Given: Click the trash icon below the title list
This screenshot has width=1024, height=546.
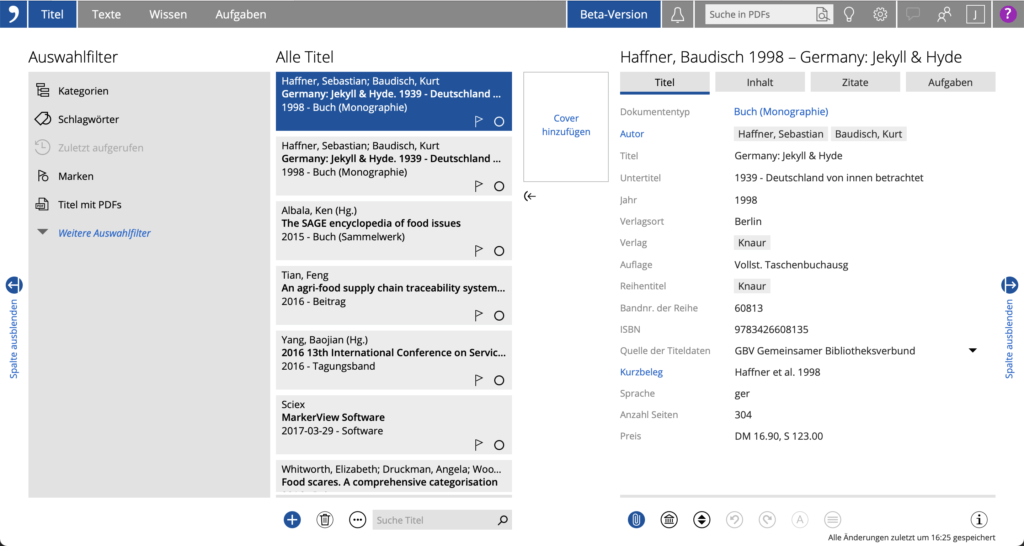Looking at the screenshot, I should click(x=325, y=519).
